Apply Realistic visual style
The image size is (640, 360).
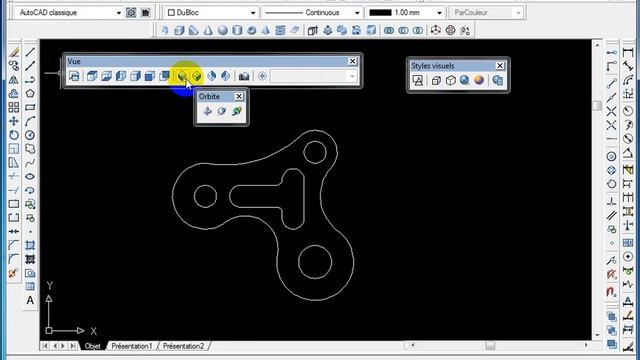pyautogui.click(x=464, y=80)
